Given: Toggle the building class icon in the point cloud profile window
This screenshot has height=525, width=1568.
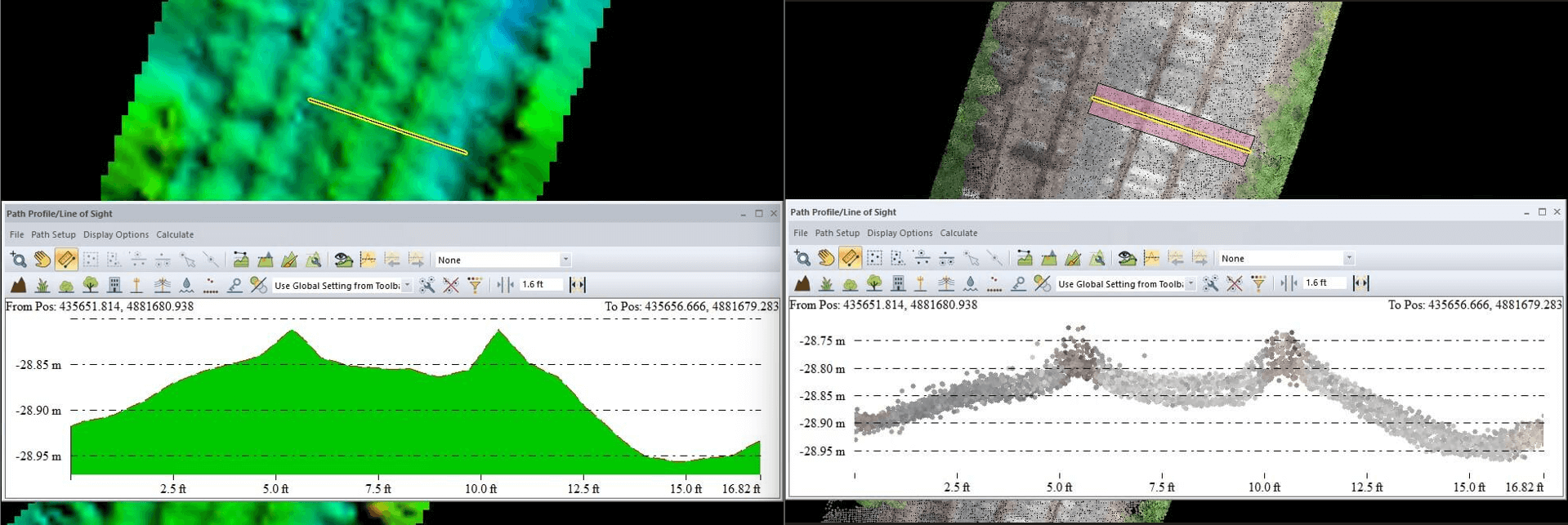Looking at the screenshot, I should [x=898, y=283].
